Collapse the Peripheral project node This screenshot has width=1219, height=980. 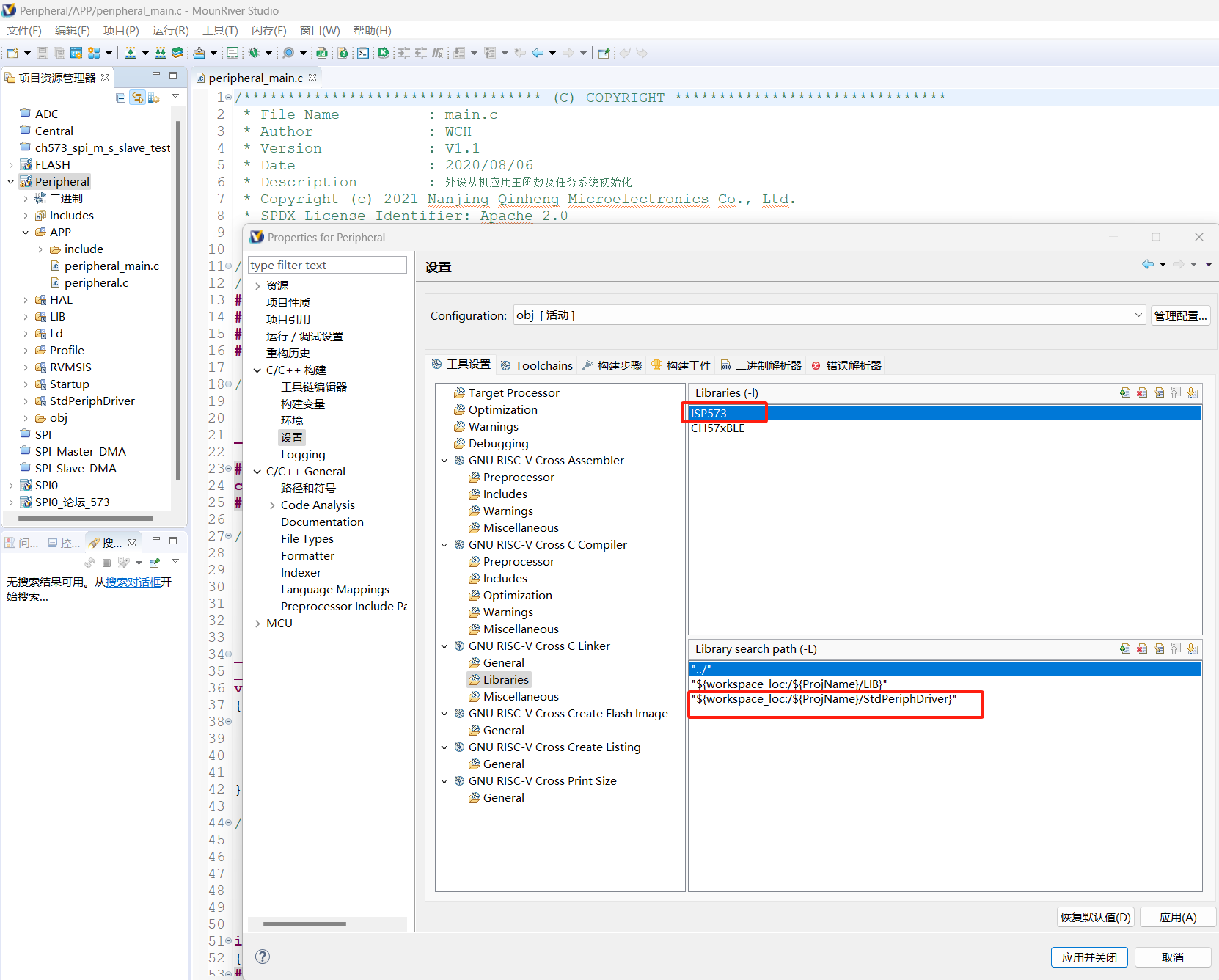pos(11,182)
